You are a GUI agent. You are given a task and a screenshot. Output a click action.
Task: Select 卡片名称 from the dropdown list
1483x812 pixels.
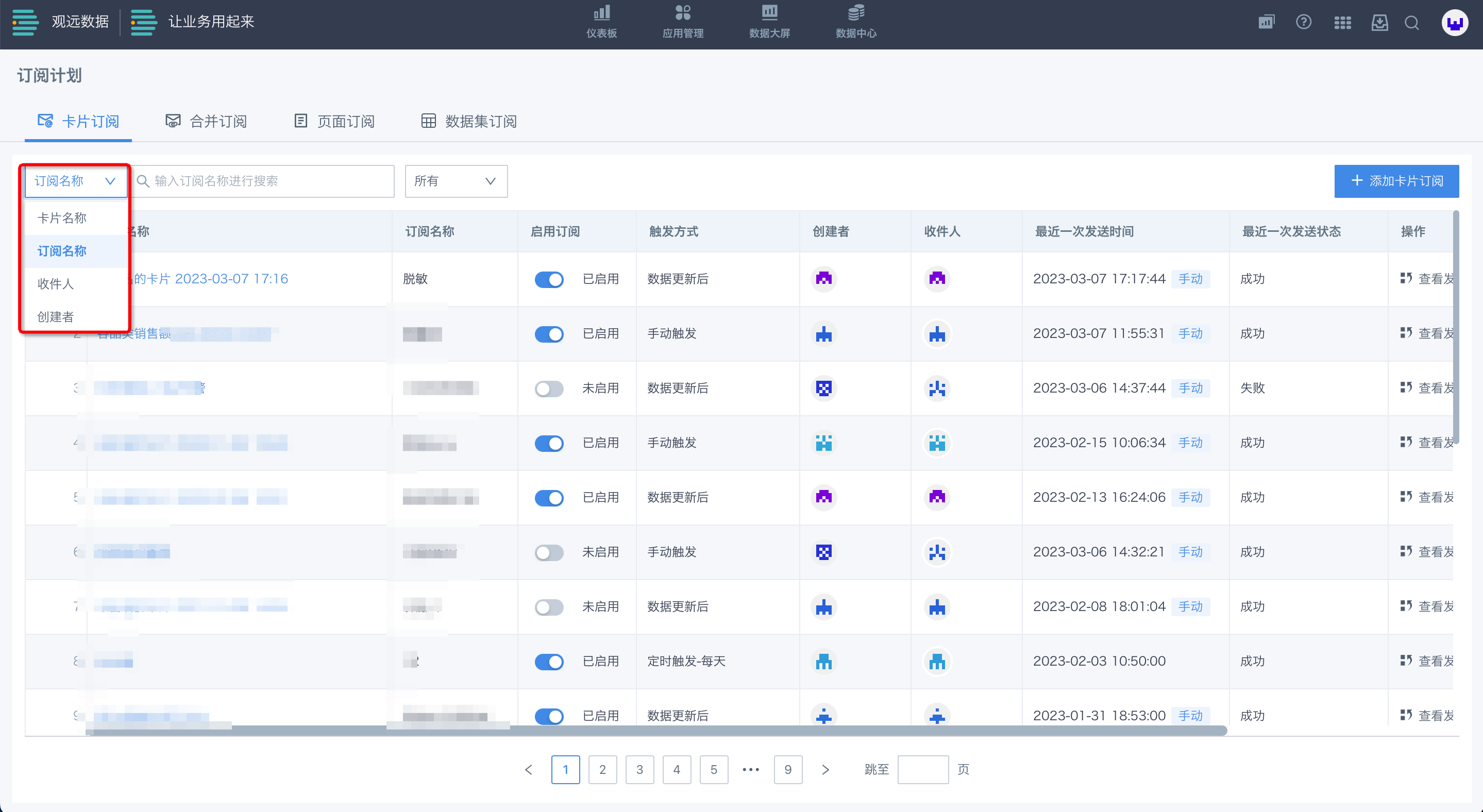75,218
